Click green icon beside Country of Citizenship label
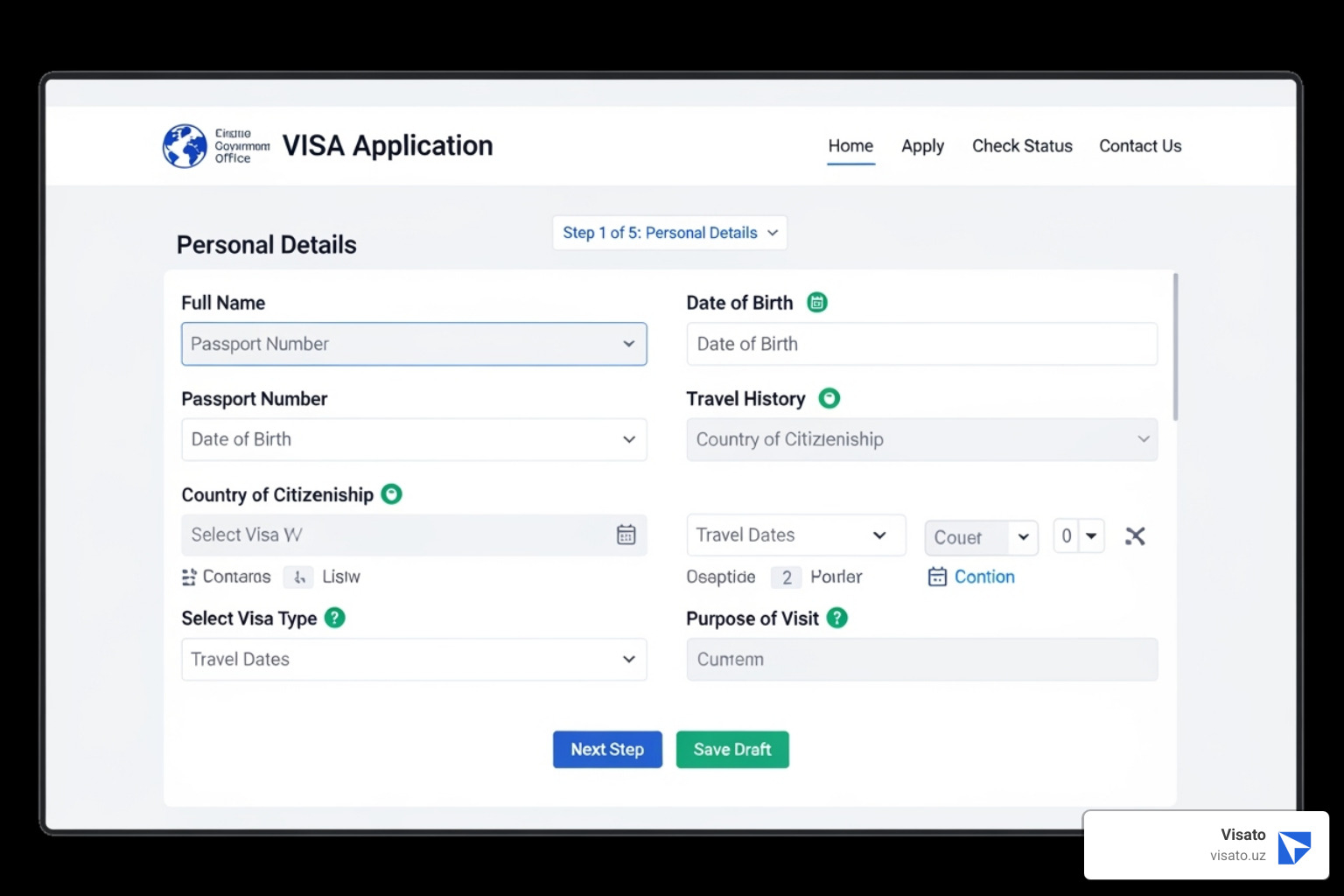 [x=392, y=494]
